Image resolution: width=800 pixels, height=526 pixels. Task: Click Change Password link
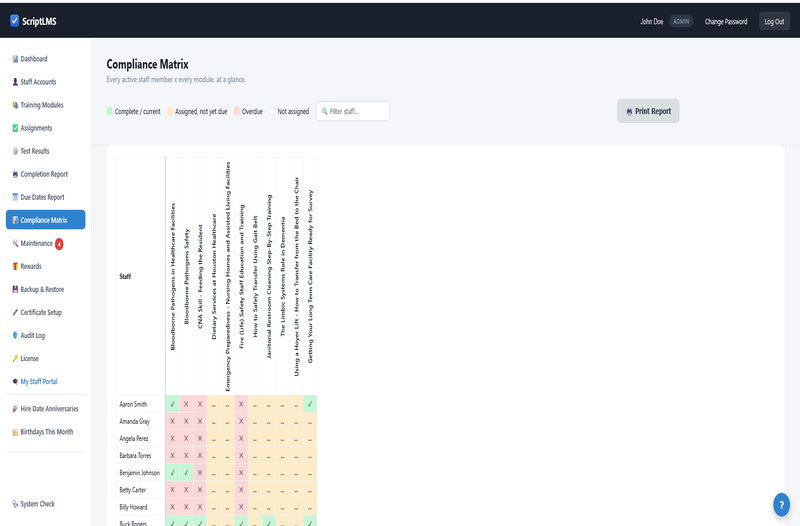click(726, 21)
